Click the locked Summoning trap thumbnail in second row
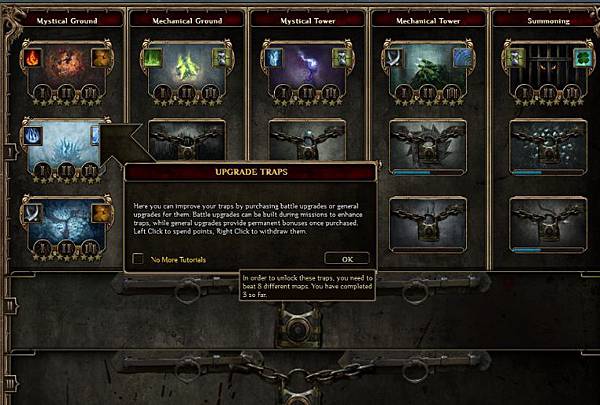 click(548, 145)
